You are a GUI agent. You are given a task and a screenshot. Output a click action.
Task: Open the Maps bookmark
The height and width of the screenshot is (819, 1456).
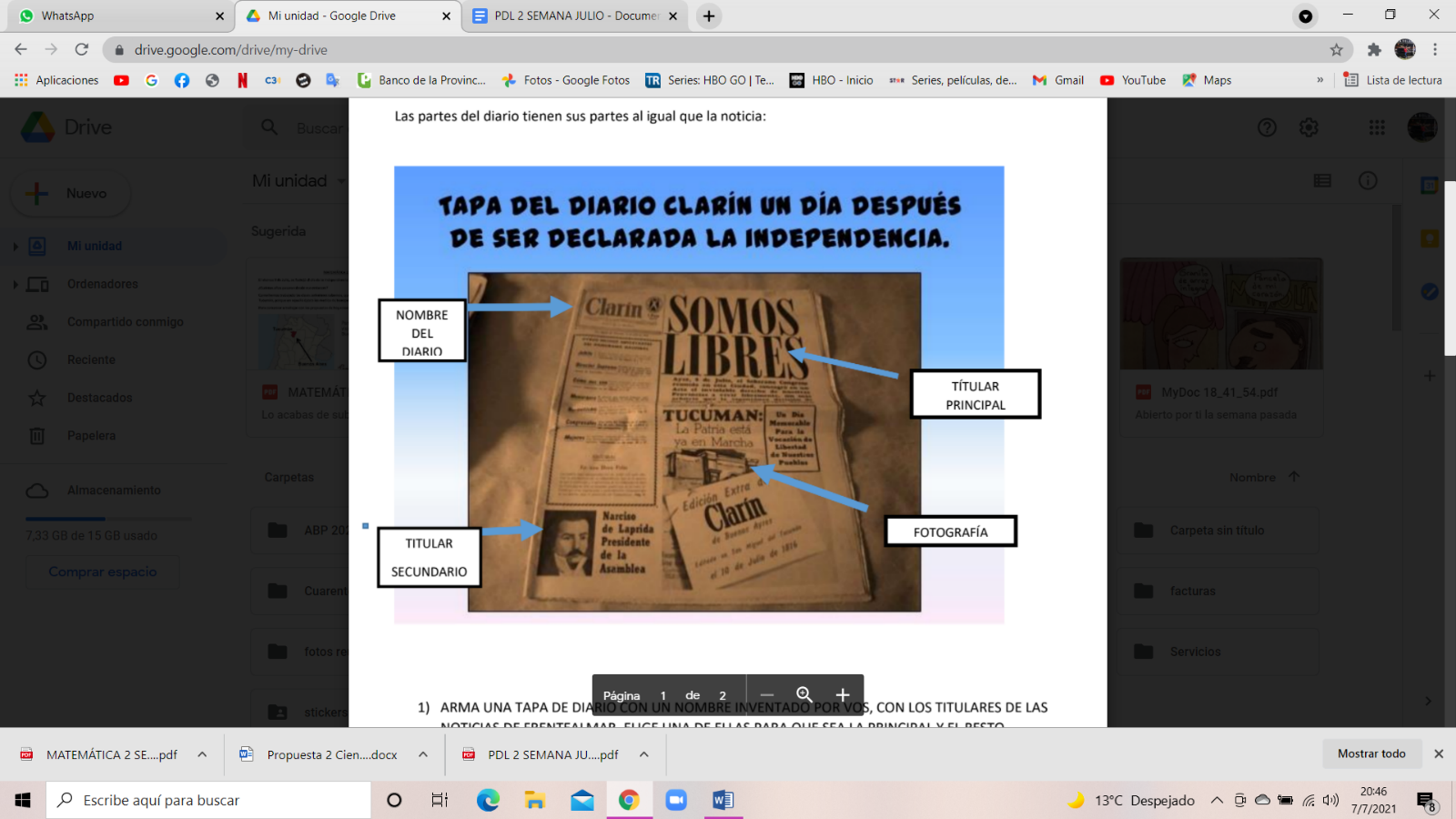pos(1207,80)
